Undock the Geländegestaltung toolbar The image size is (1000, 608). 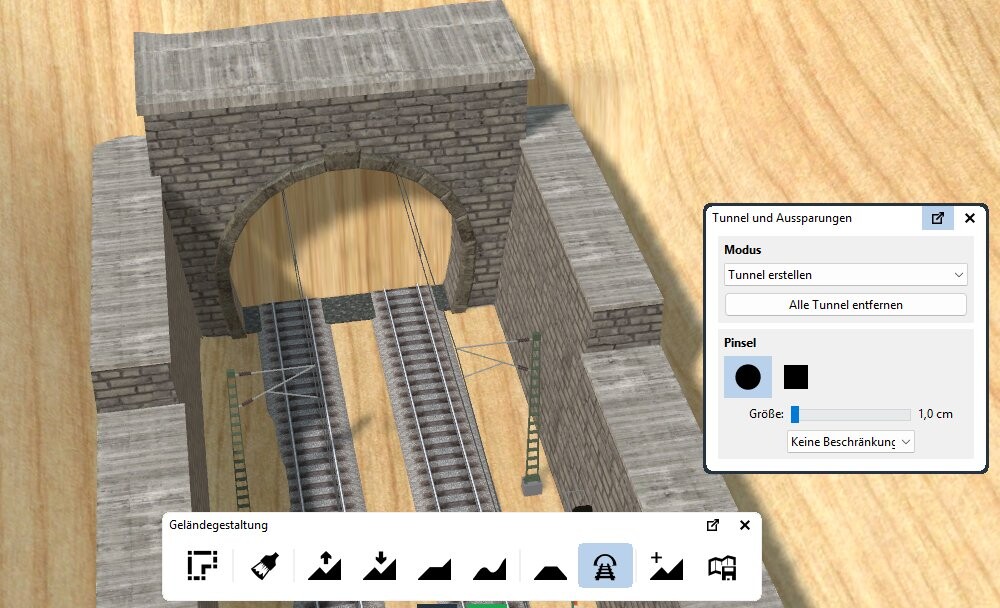[713, 525]
